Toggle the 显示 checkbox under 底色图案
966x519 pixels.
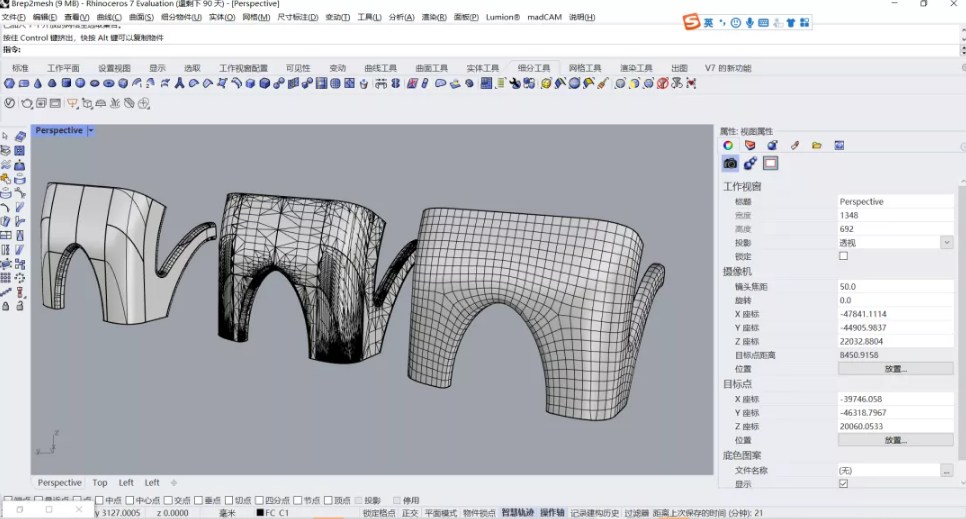(x=843, y=484)
